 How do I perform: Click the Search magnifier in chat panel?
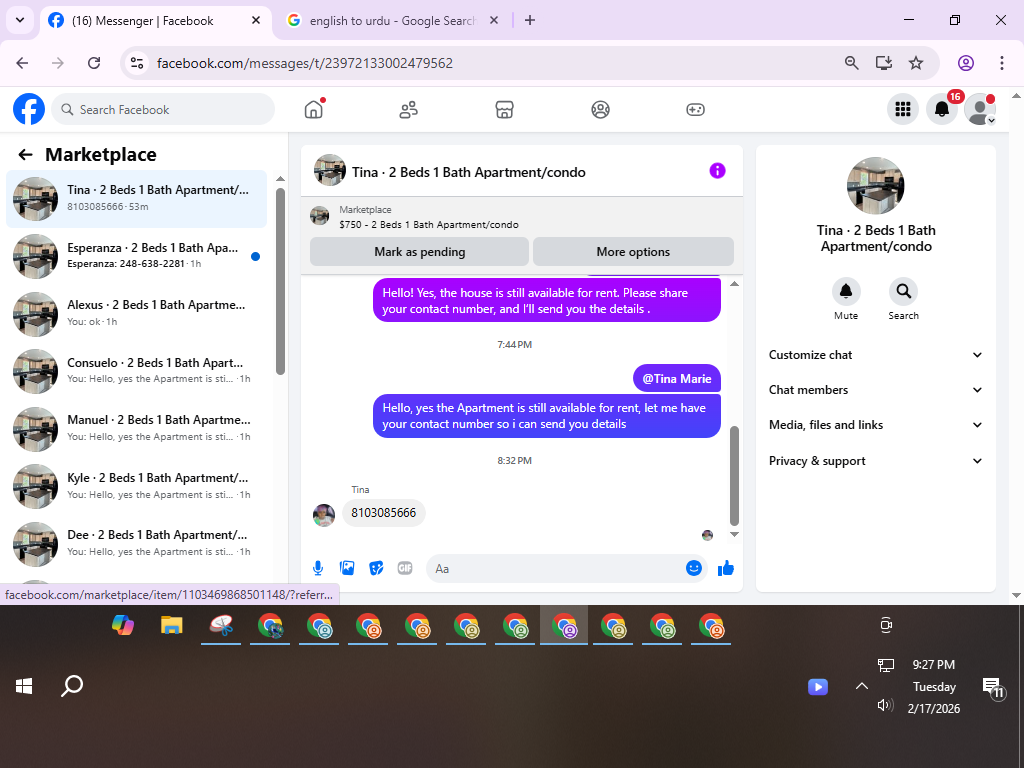pos(903,291)
